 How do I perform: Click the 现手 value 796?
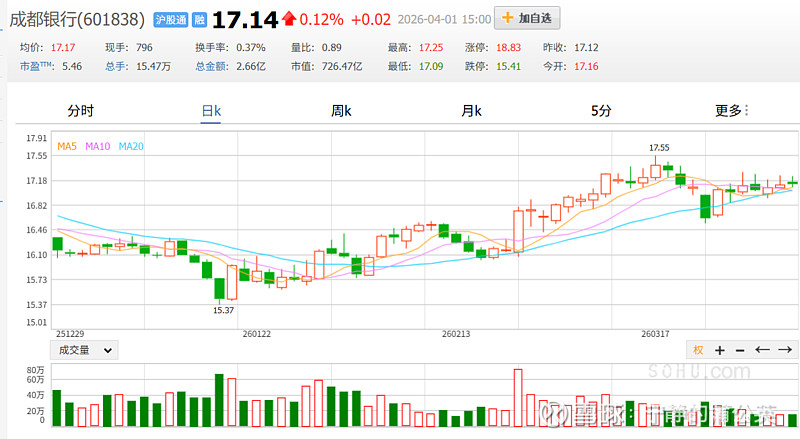coord(144,48)
